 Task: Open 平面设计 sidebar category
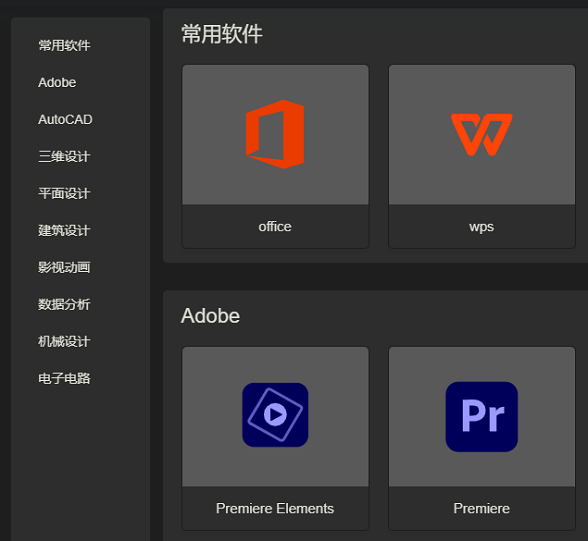[64, 193]
